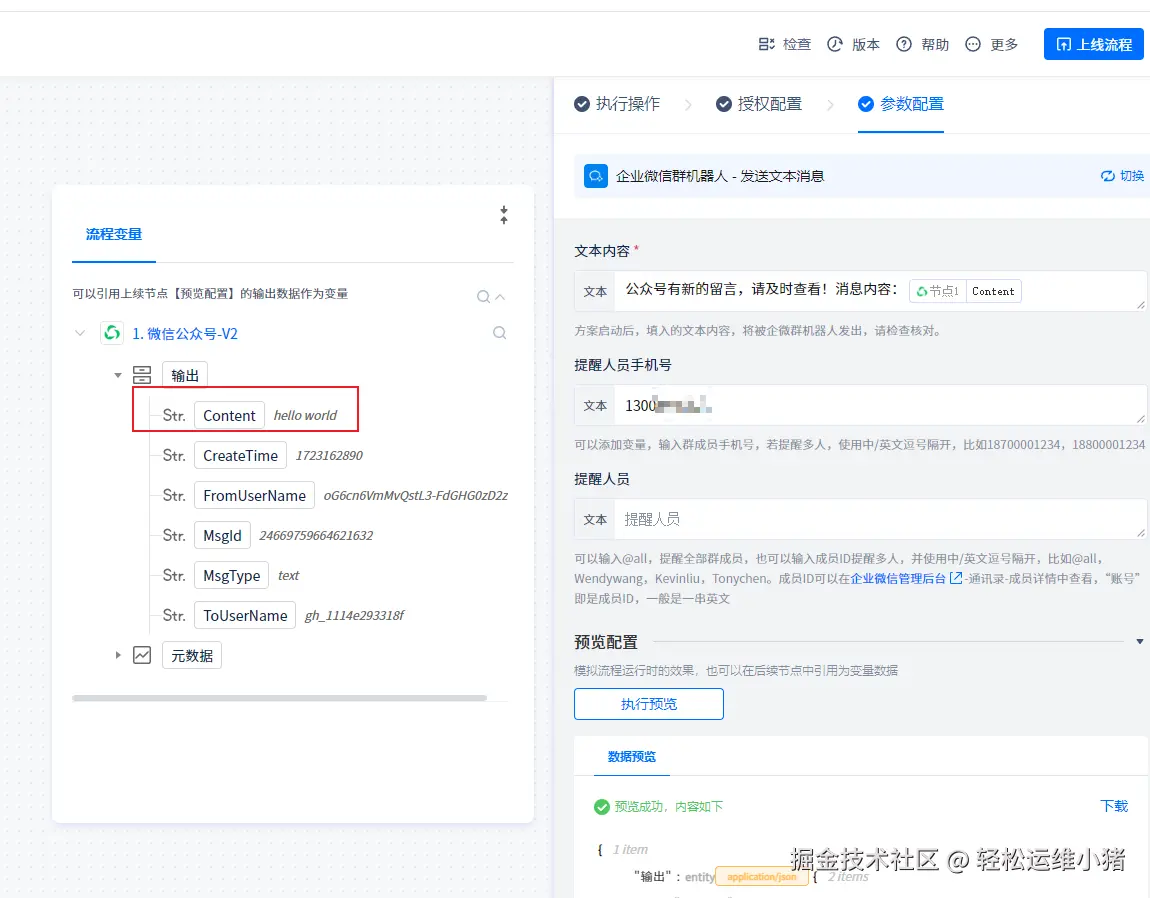
Task: Open 1. 微信公众号-V2 node link
Action: point(185,334)
